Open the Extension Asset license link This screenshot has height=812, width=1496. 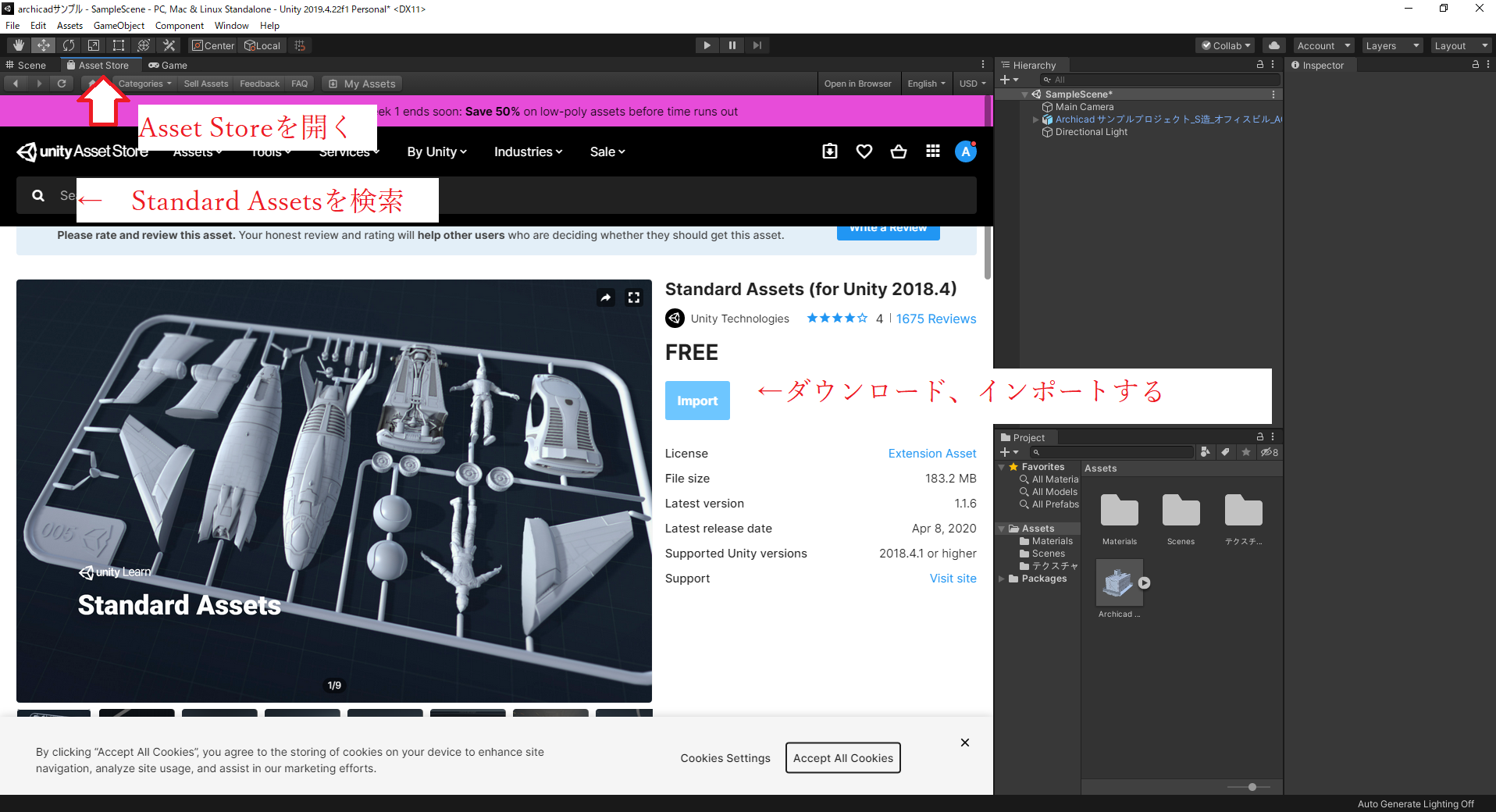tap(931, 454)
